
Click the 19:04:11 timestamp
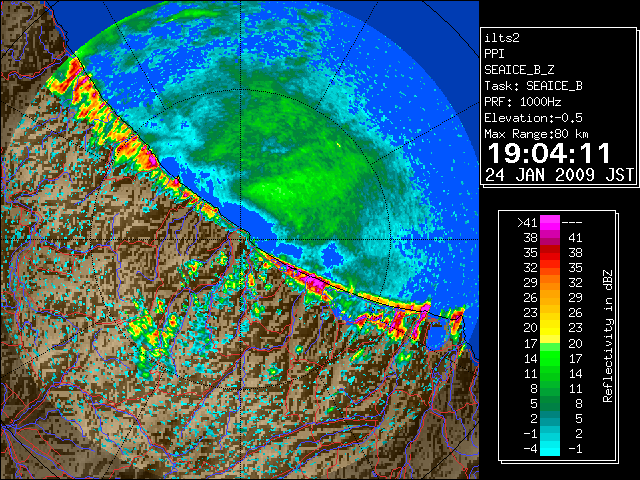tap(549, 153)
